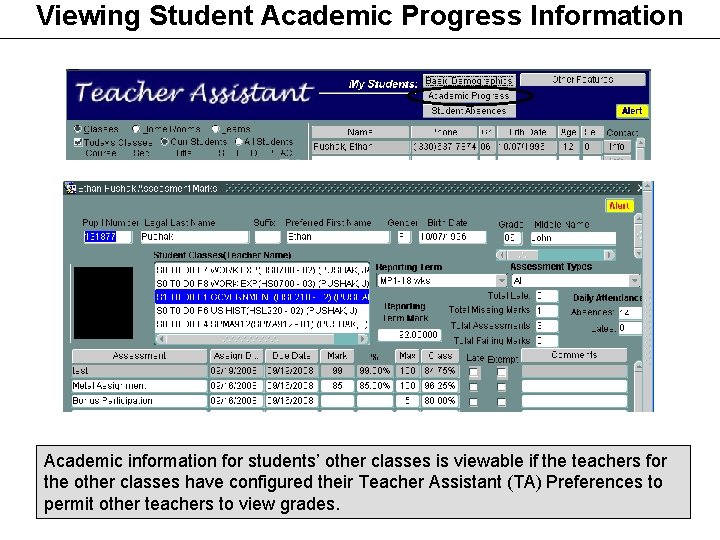Click the Gender field
Screen dimensions: 720x540
[x=403, y=237]
